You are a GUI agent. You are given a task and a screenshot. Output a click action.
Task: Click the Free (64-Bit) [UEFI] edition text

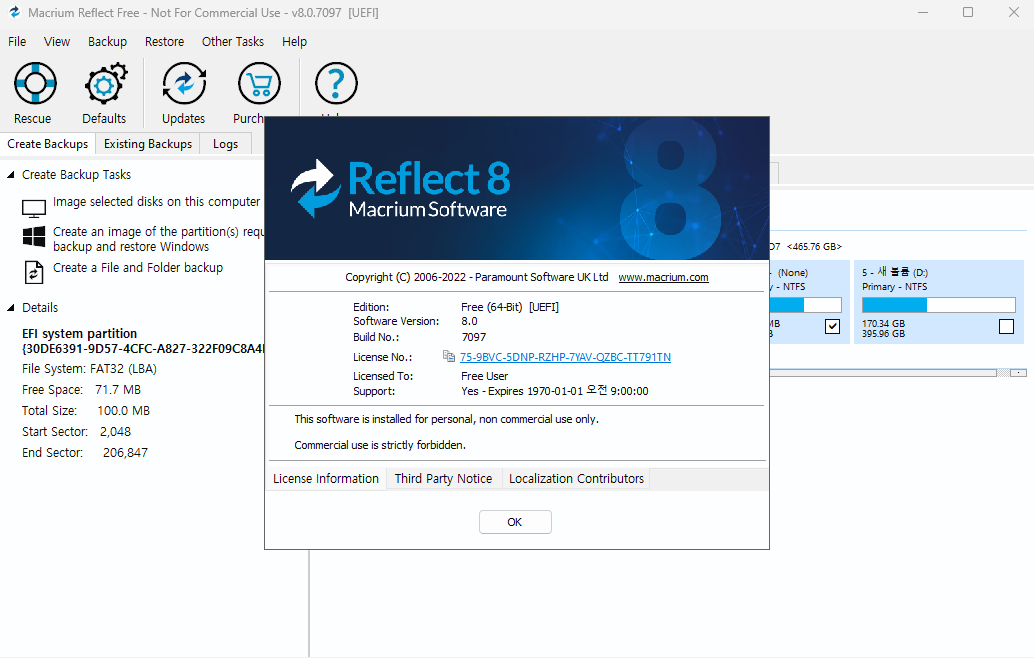pyautogui.click(x=510, y=307)
